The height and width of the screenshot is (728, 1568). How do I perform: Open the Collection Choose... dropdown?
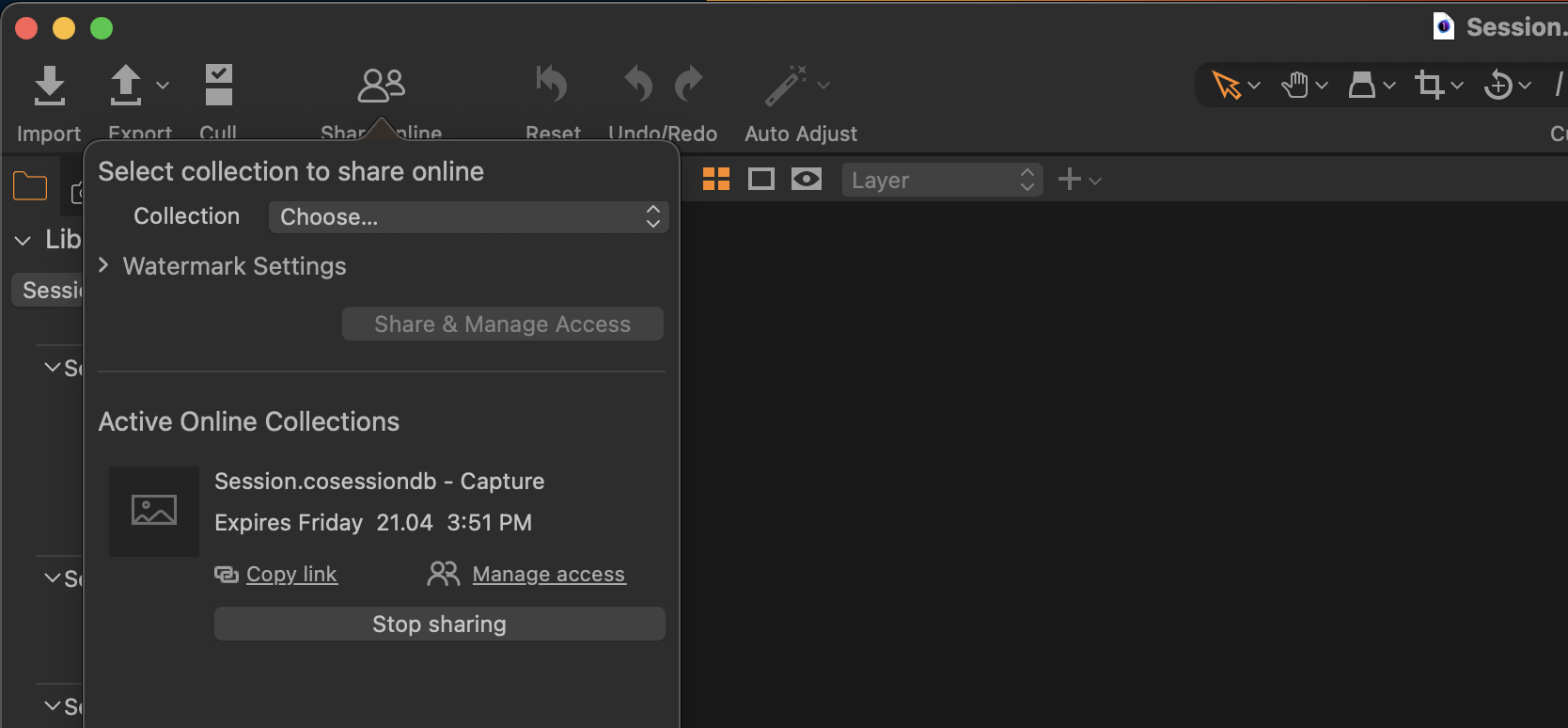point(468,217)
